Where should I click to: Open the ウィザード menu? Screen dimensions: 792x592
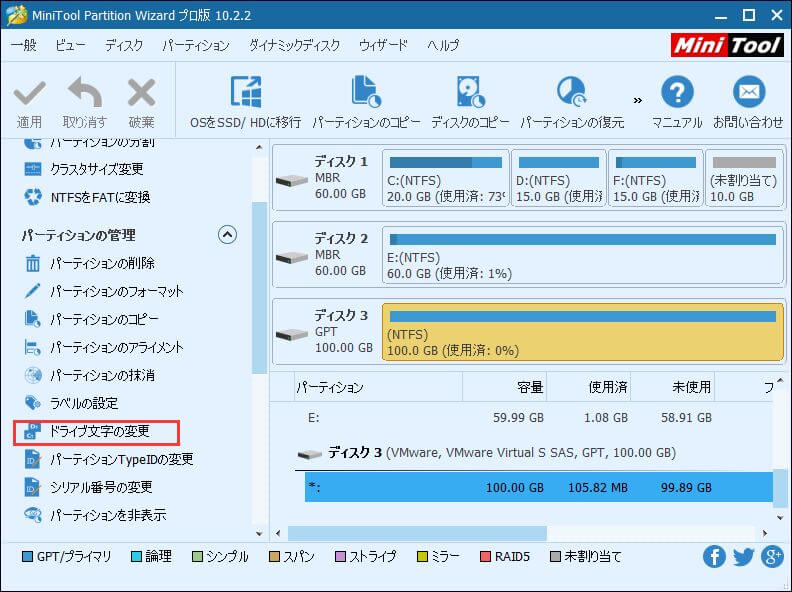[x=383, y=45]
